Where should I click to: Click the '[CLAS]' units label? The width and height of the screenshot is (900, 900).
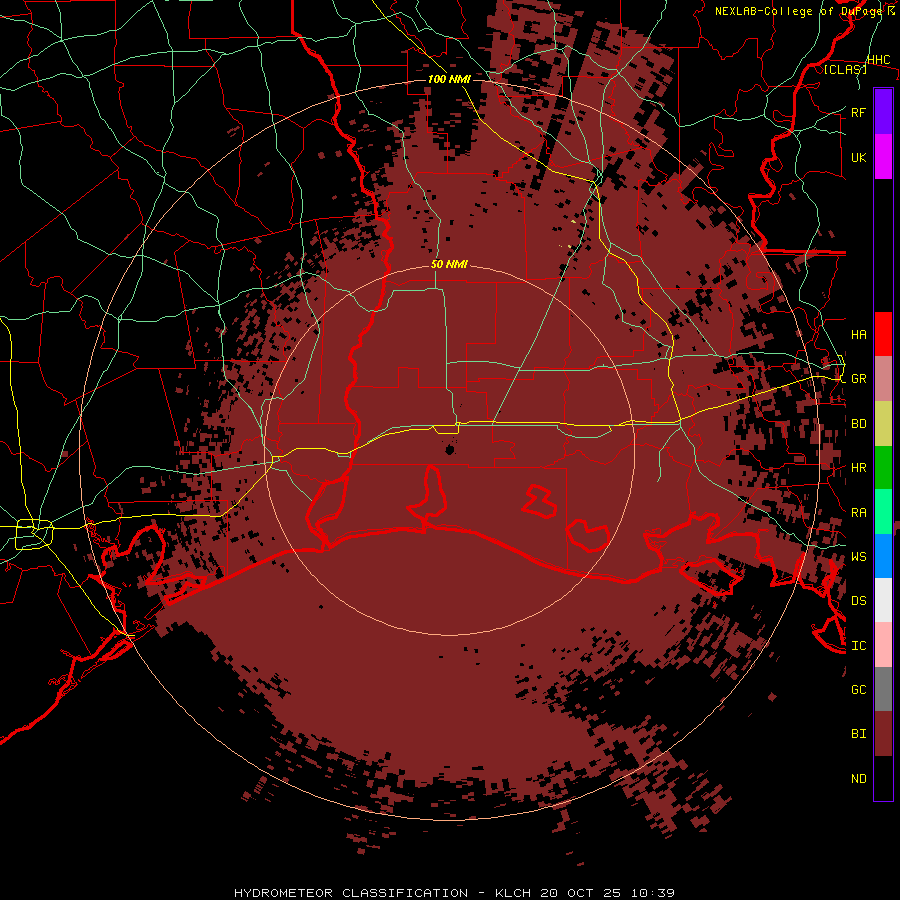click(x=845, y=69)
